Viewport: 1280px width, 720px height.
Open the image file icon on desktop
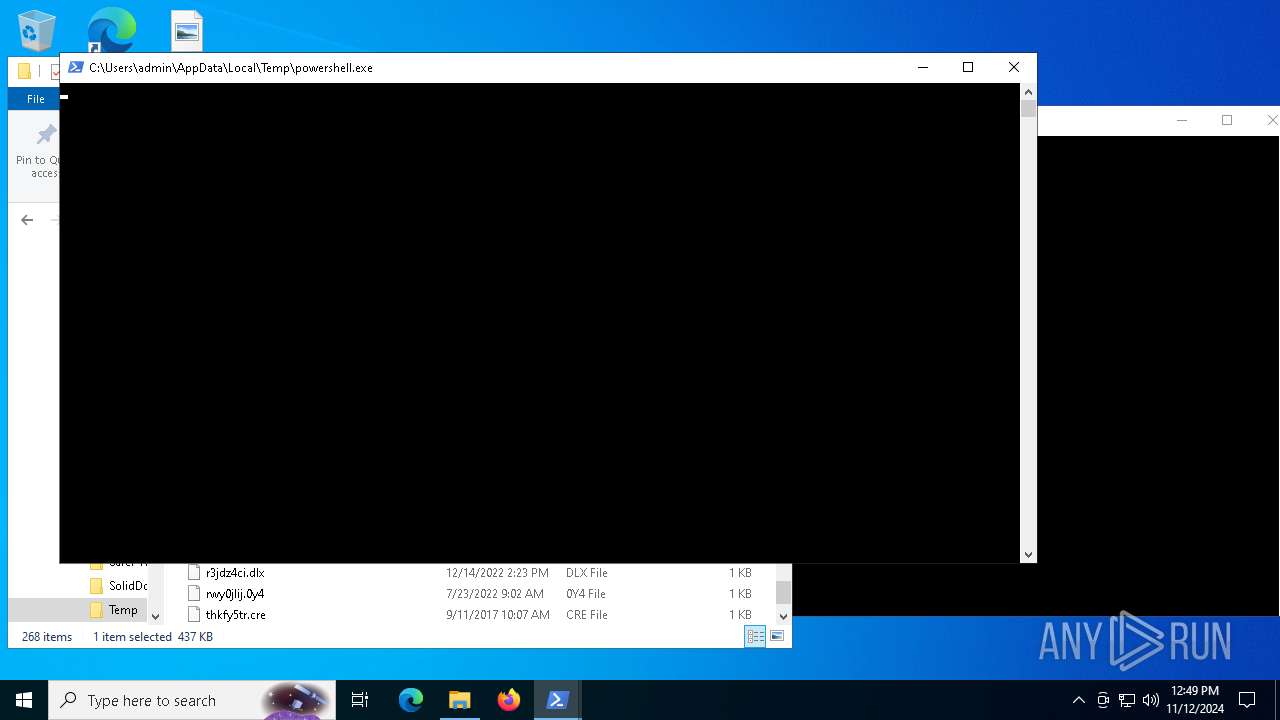pos(187,31)
